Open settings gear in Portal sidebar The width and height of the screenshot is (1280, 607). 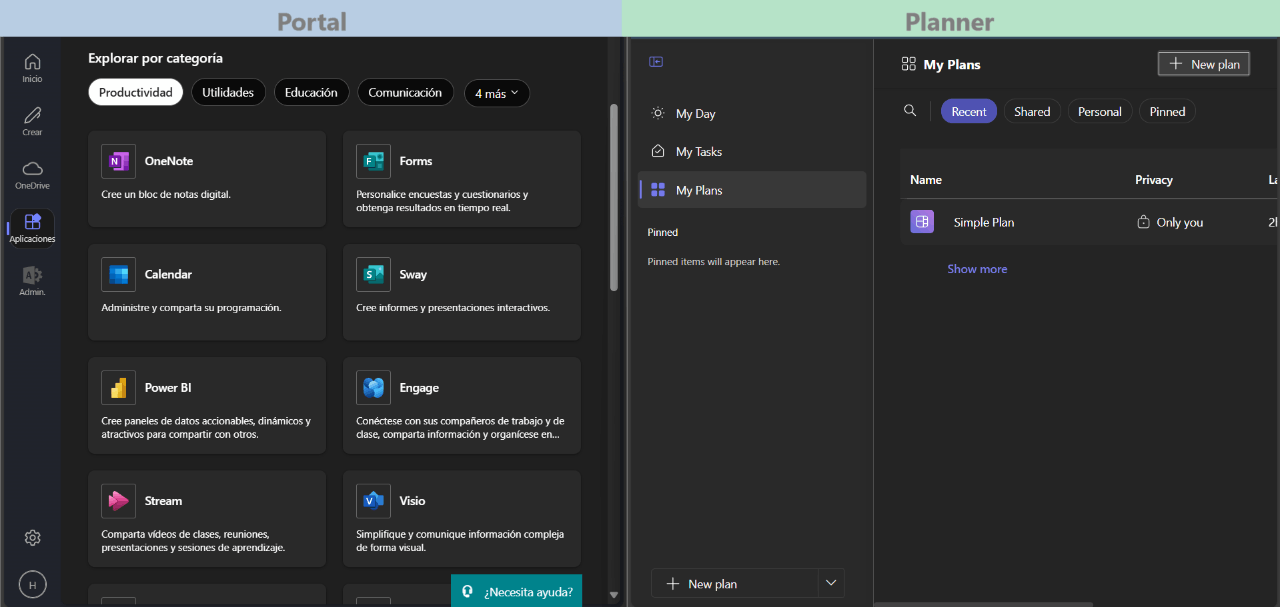pos(32,538)
